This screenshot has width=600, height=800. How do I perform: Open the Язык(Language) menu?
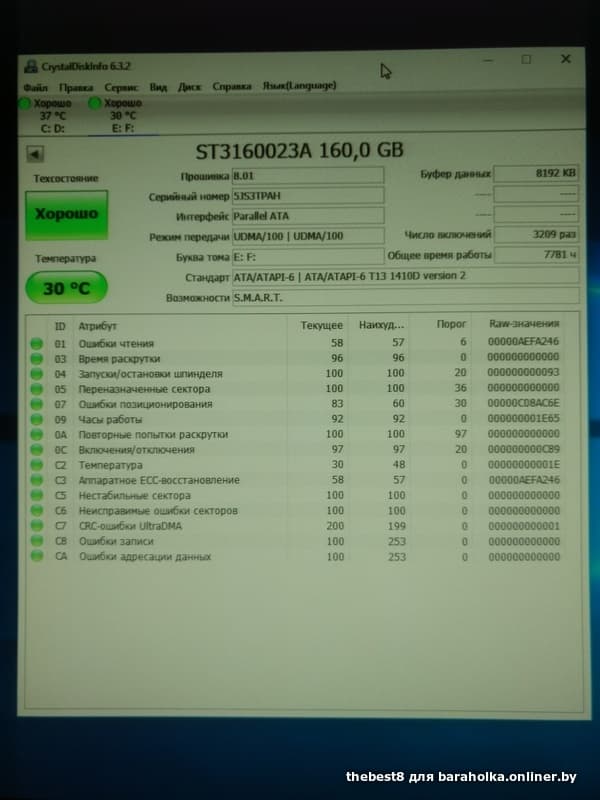[x=299, y=85]
